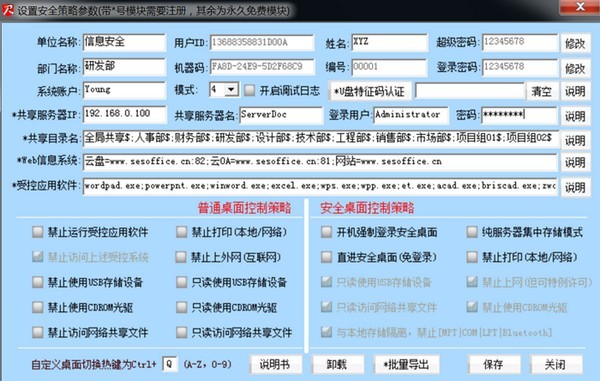The width and height of the screenshot is (600, 381).
Task: Click the 登录密码 field 12345678
Action: click(x=520, y=67)
